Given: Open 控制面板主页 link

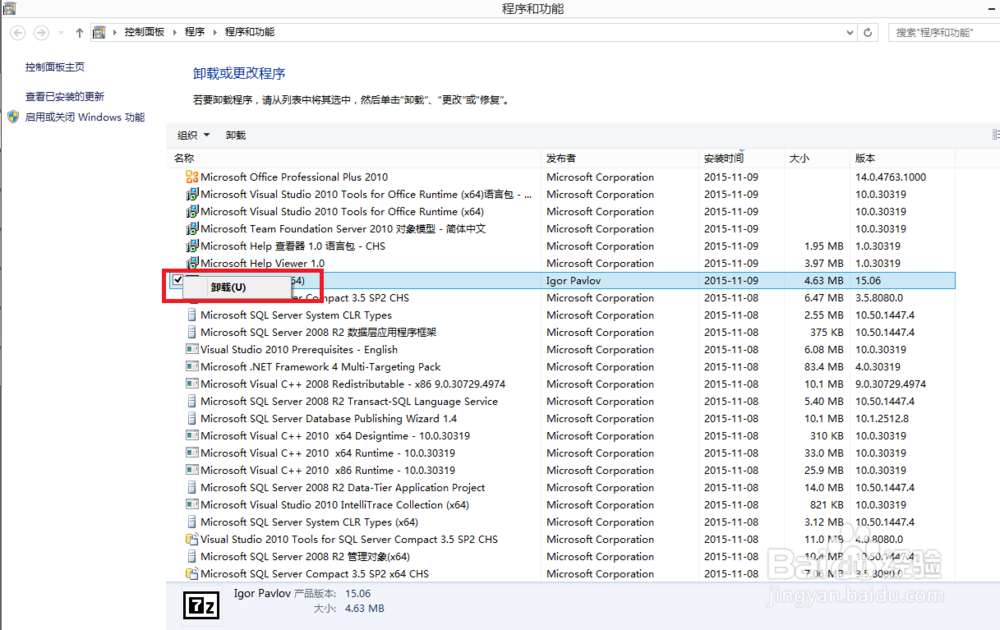Looking at the screenshot, I should [x=55, y=67].
